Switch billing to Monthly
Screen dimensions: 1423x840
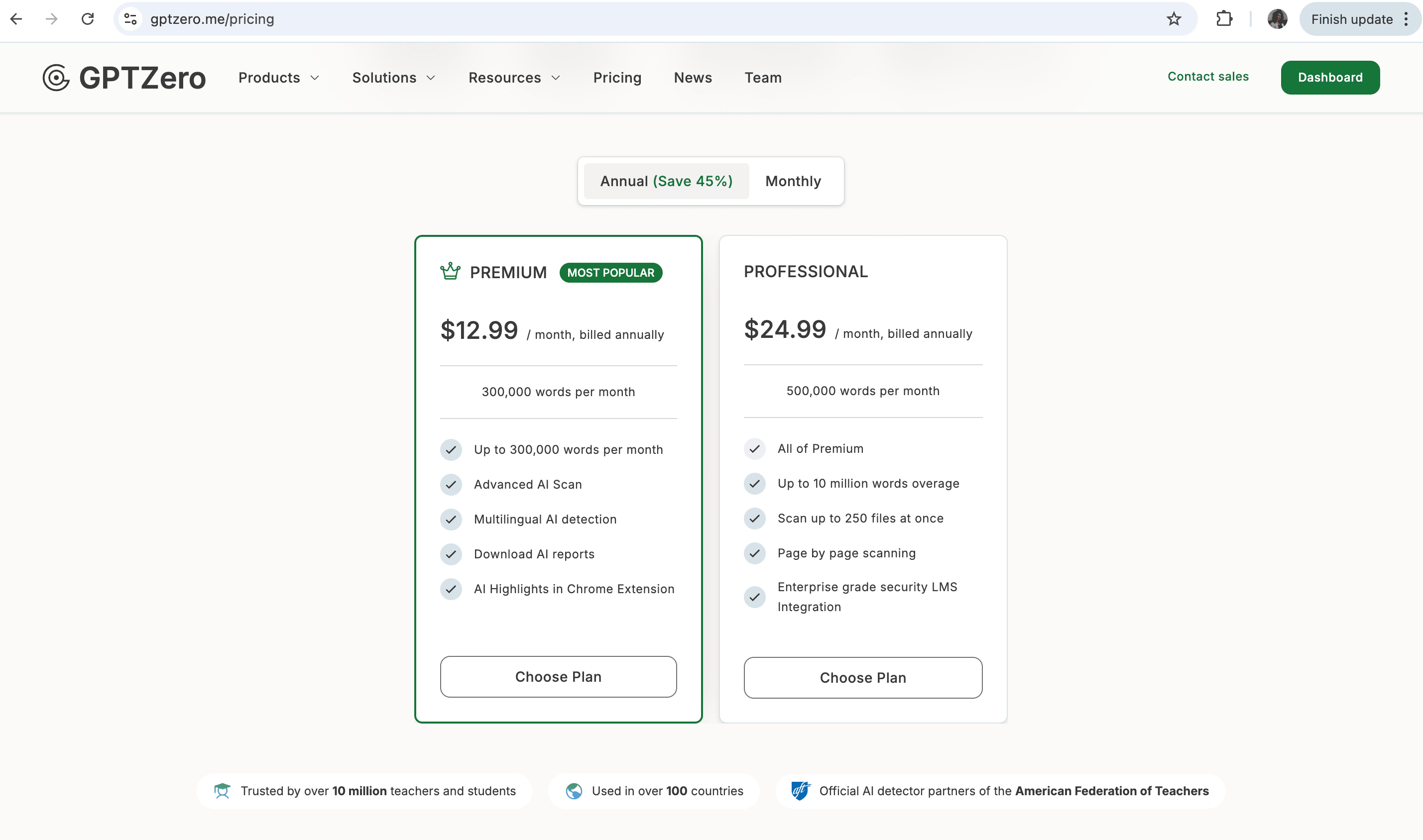(x=793, y=181)
